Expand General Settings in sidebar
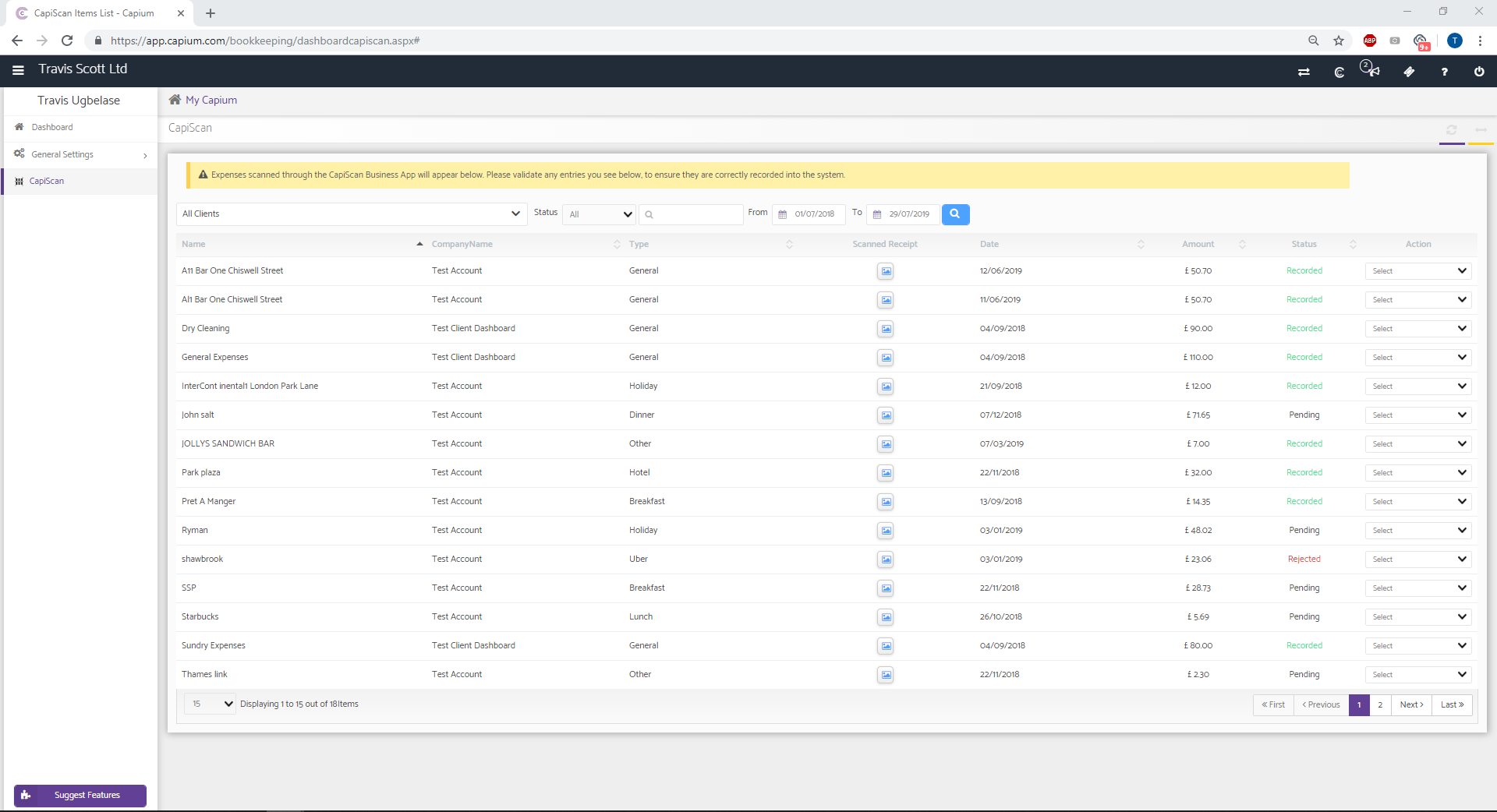The image size is (1497, 812). pos(80,154)
